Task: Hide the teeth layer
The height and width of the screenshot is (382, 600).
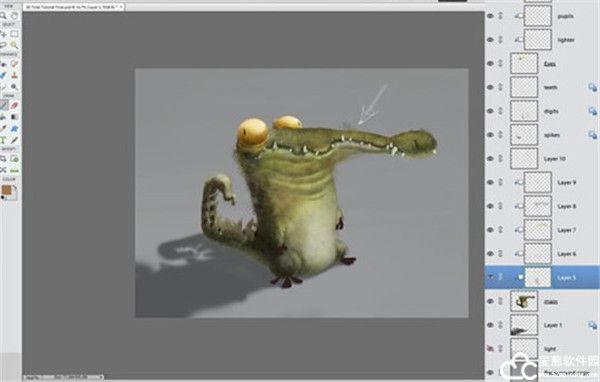Action: coord(490,87)
